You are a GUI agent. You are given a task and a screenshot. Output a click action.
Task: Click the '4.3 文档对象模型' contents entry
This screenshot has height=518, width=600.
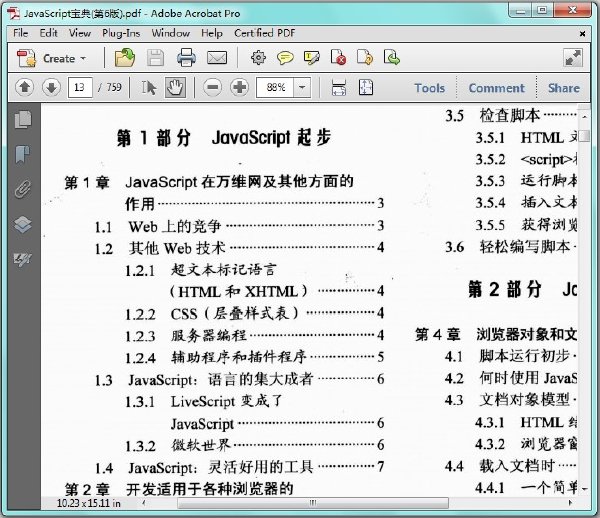click(x=511, y=400)
